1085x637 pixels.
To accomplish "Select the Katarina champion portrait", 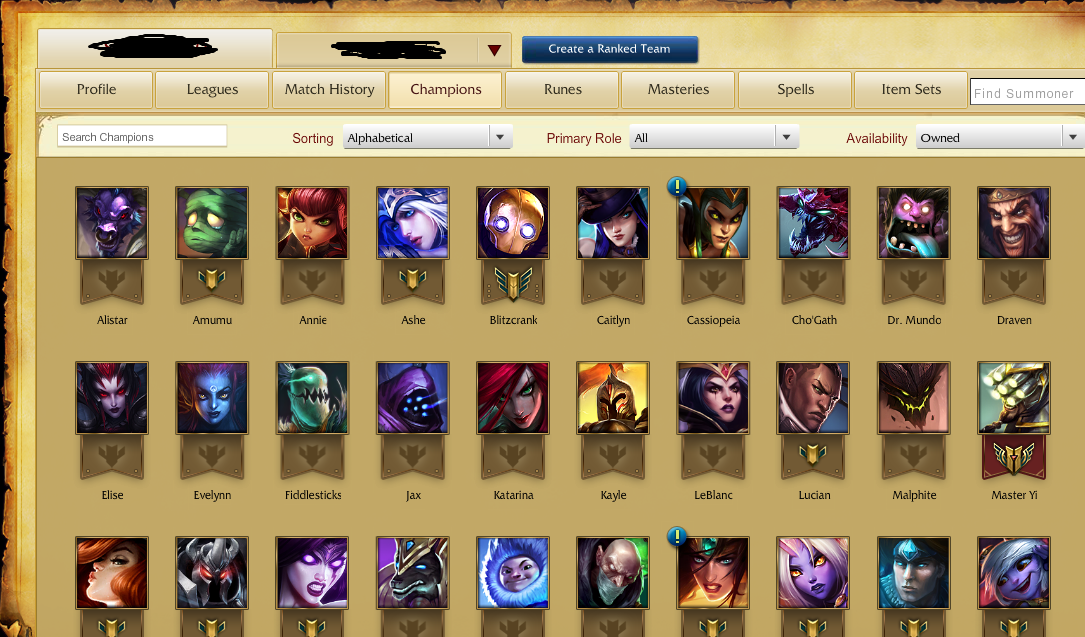I will pos(513,398).
